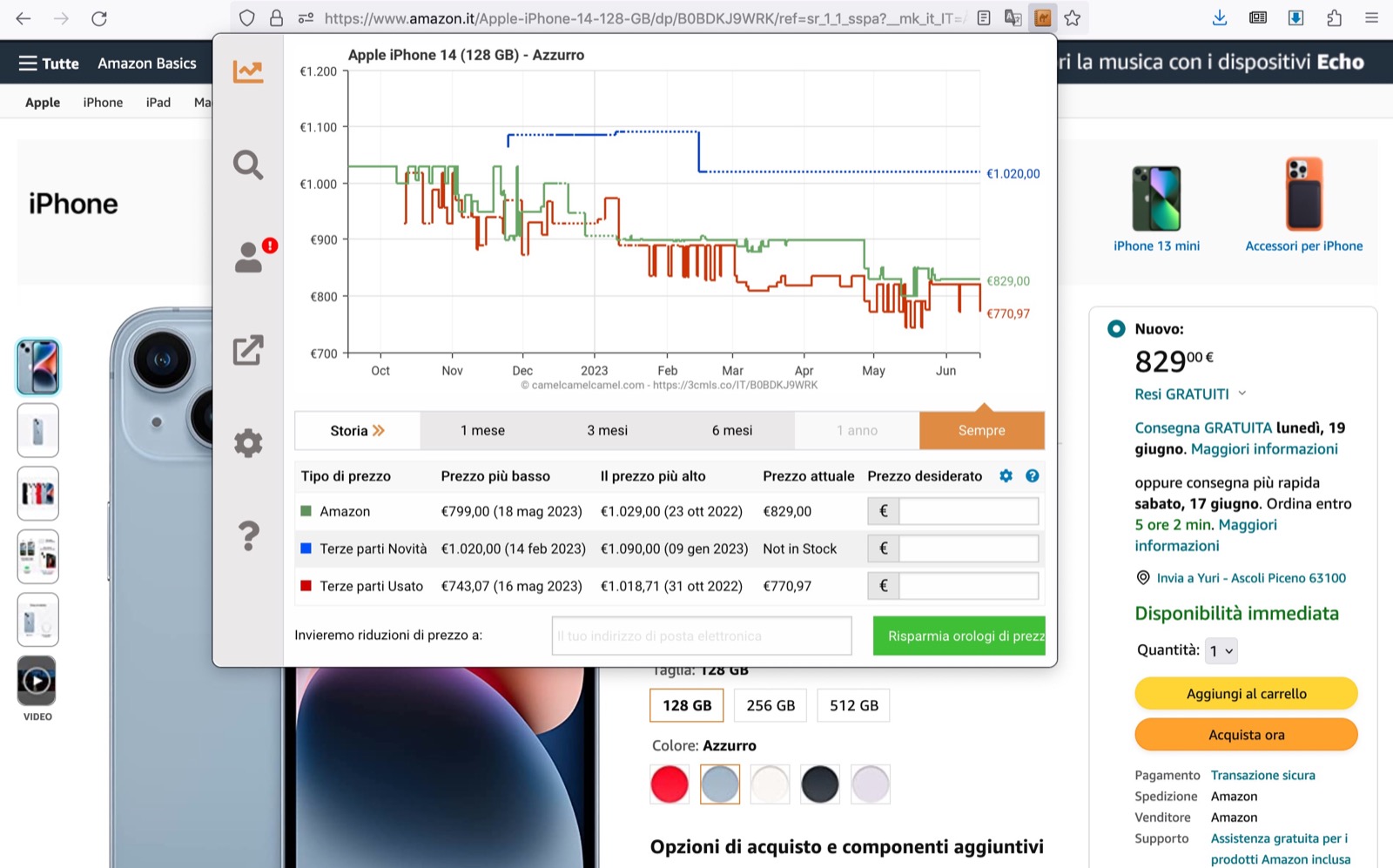Select the Azzurro blue color swatch

point(720,784)
